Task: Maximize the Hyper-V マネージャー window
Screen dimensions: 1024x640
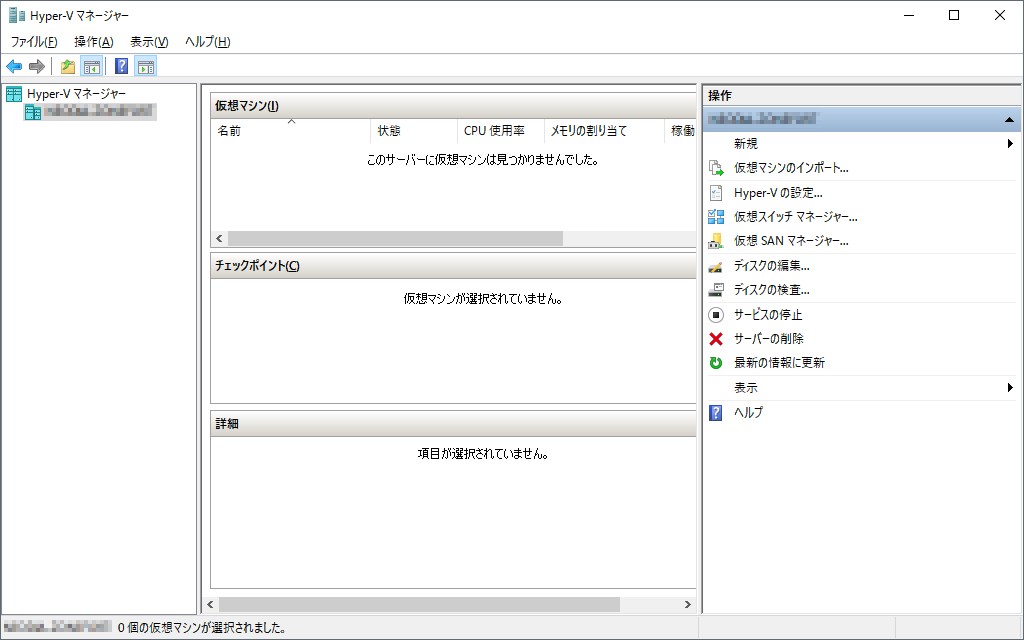Action: (x=954, y=15)
